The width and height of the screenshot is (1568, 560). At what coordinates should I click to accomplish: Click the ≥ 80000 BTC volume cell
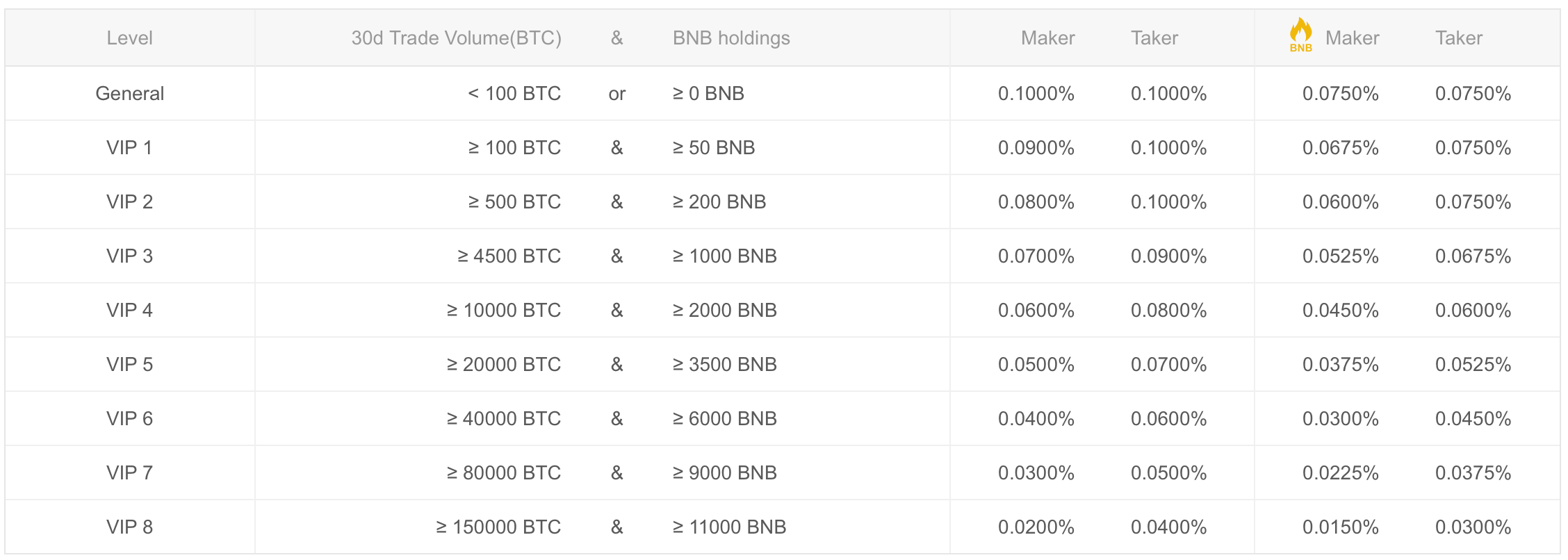click(x=503, y=473)
